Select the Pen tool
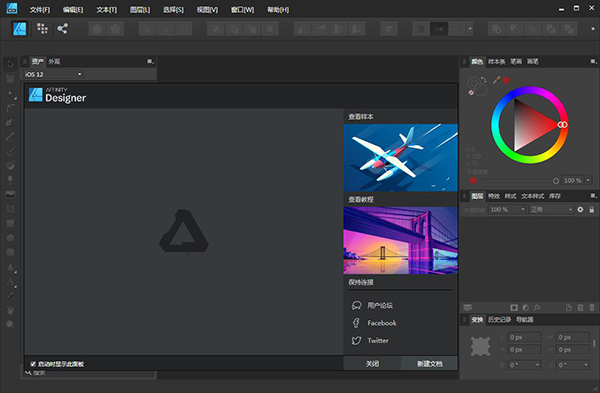Image resolution: width=600 pixels, height=393 pixels. (10, 122)
